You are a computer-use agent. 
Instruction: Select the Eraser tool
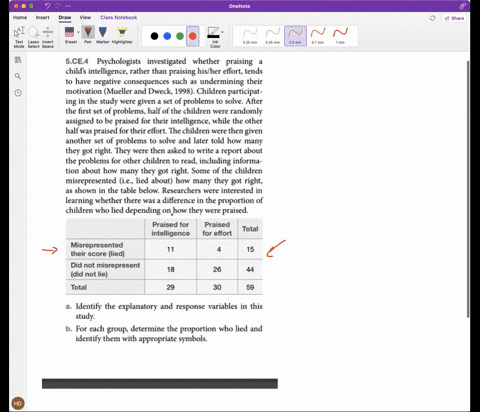pos(69,35)
